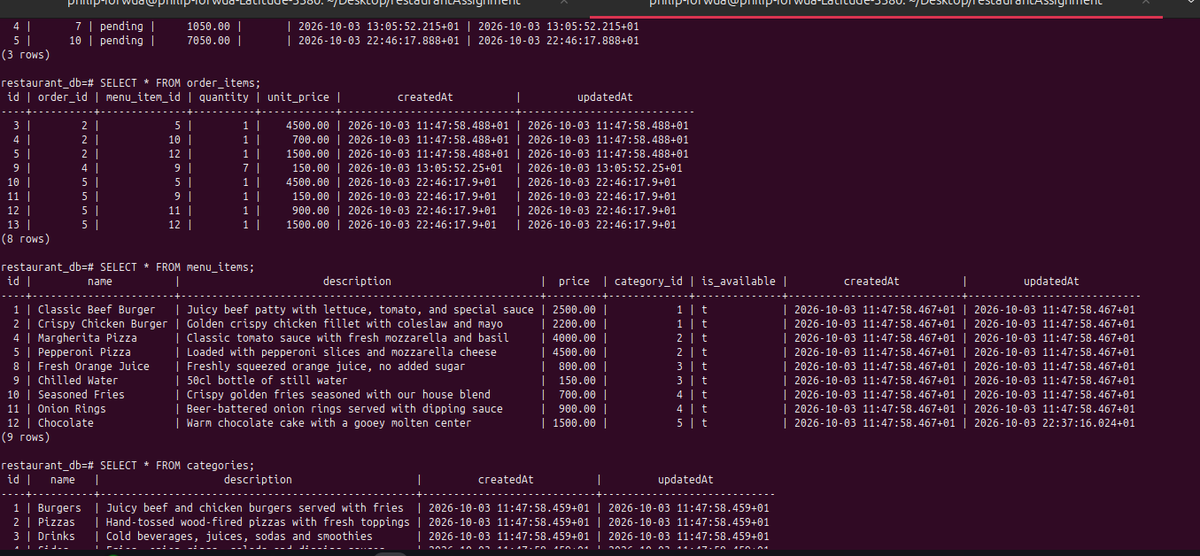Click the 'Fresh Orange Juice' name cell
The height and width of the screenshot is (556, 1200).
point(93,366)
